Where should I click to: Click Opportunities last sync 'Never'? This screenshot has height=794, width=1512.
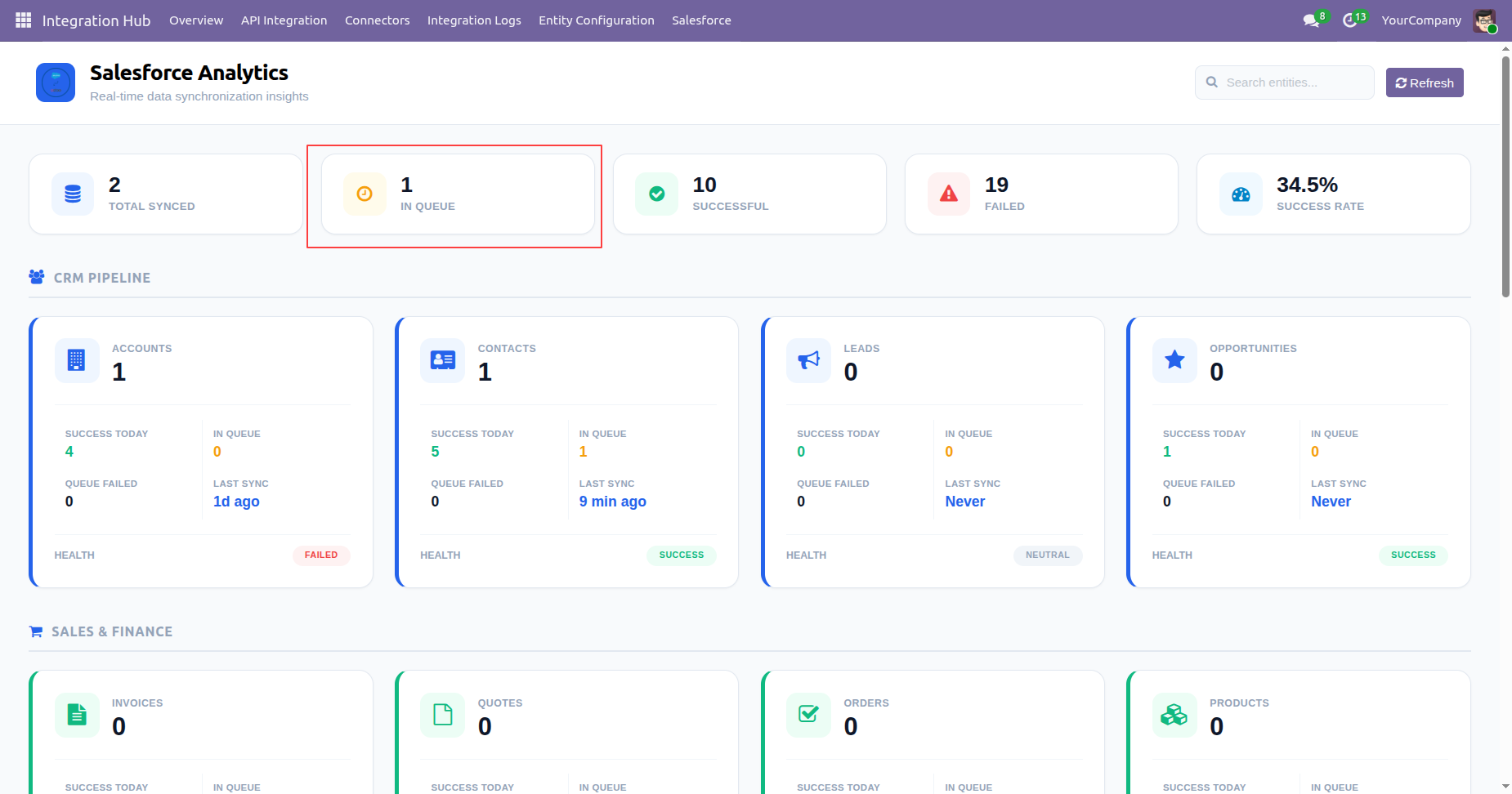tap(1331, 502)
